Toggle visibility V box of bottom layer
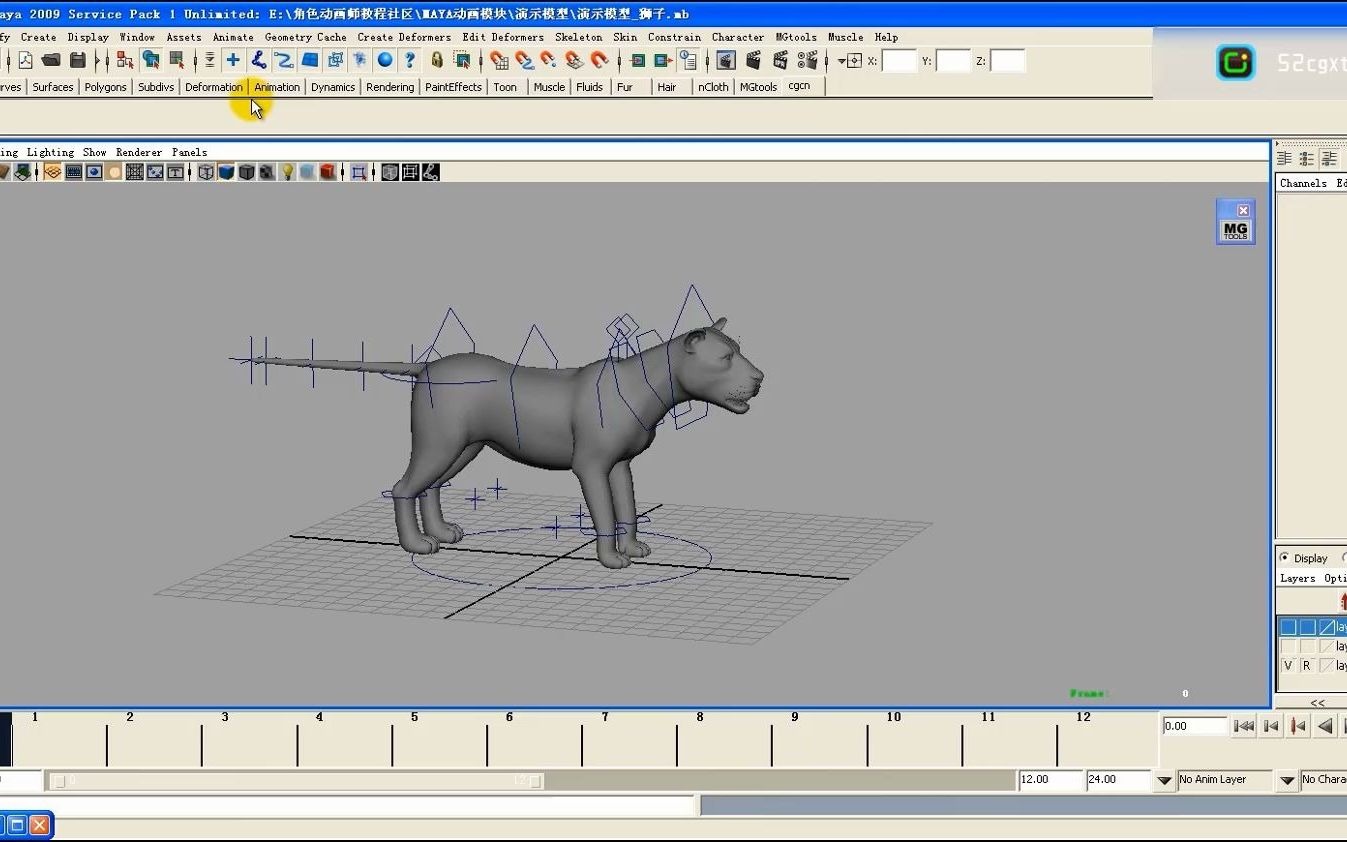The width and height of the screenshot is (1347, 842). tap(1288, 665)
